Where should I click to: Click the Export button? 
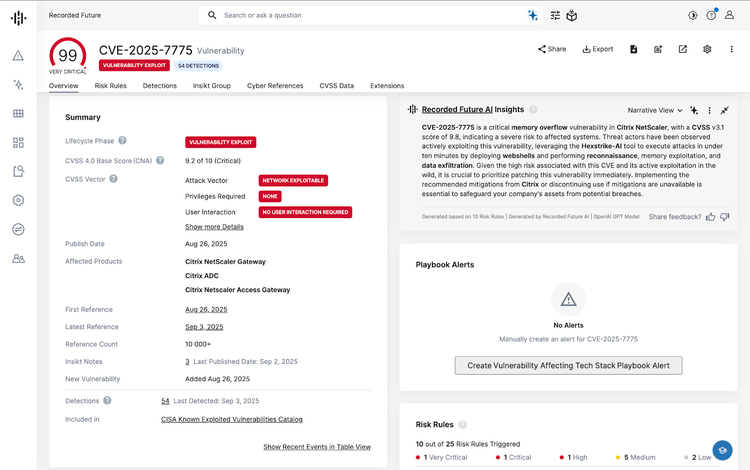tap(597, 49)
